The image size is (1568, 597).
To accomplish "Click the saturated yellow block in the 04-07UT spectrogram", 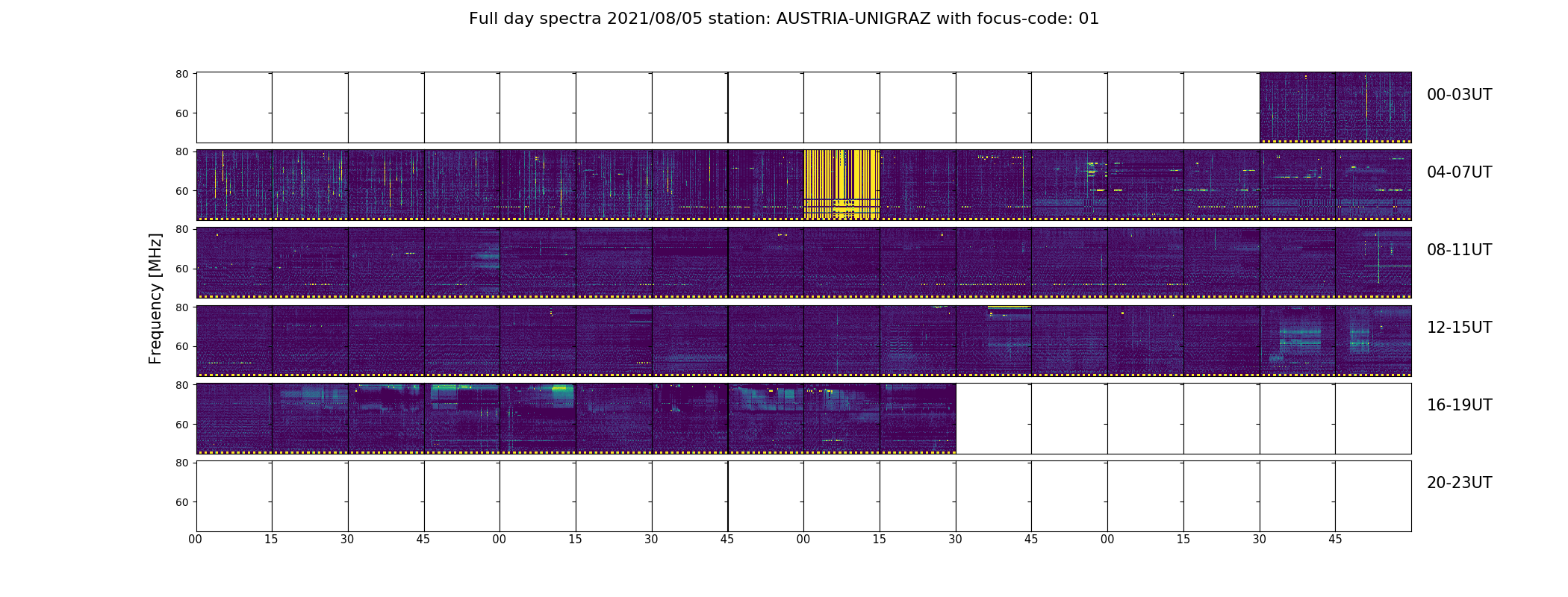I will [841, 184].
